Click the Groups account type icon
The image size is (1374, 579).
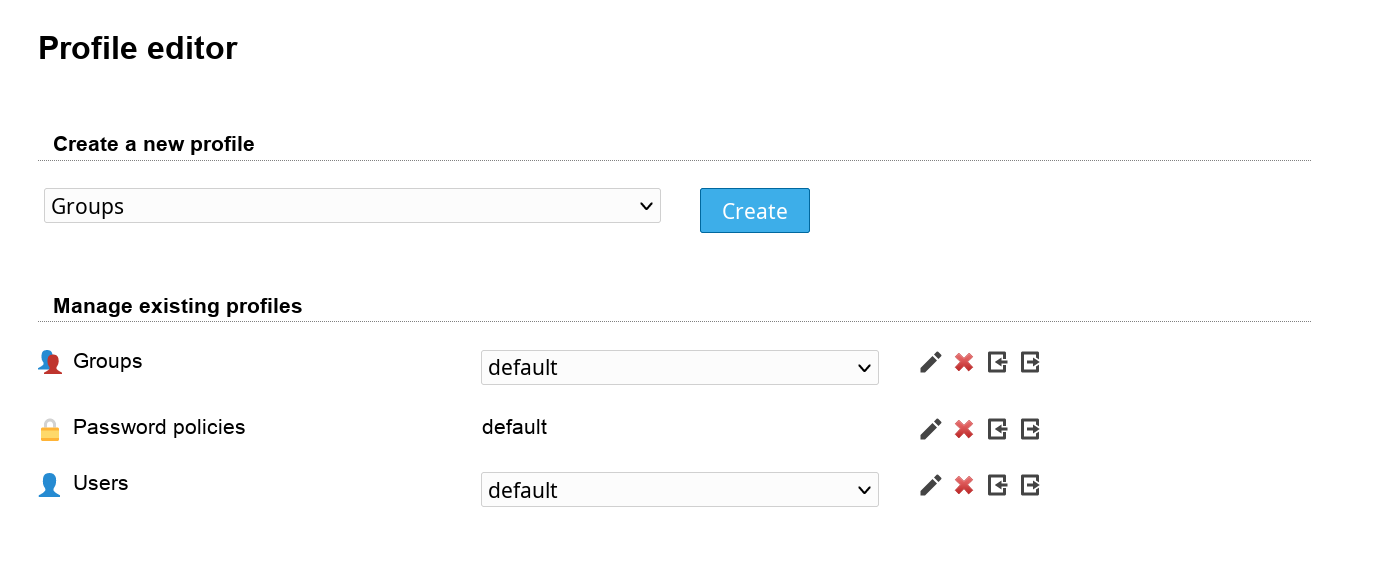click(50, 362)
